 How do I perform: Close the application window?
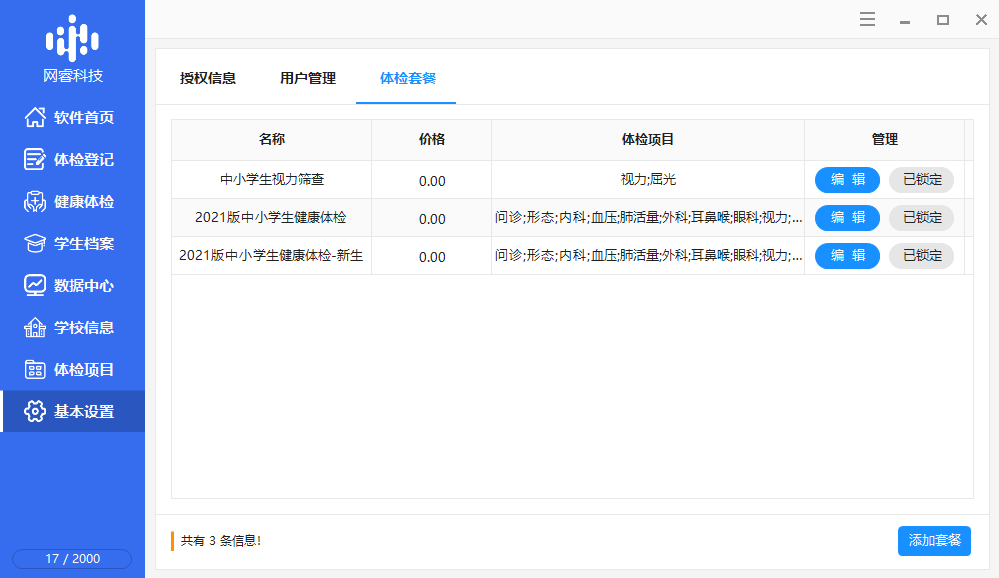(x=981, y=20)
